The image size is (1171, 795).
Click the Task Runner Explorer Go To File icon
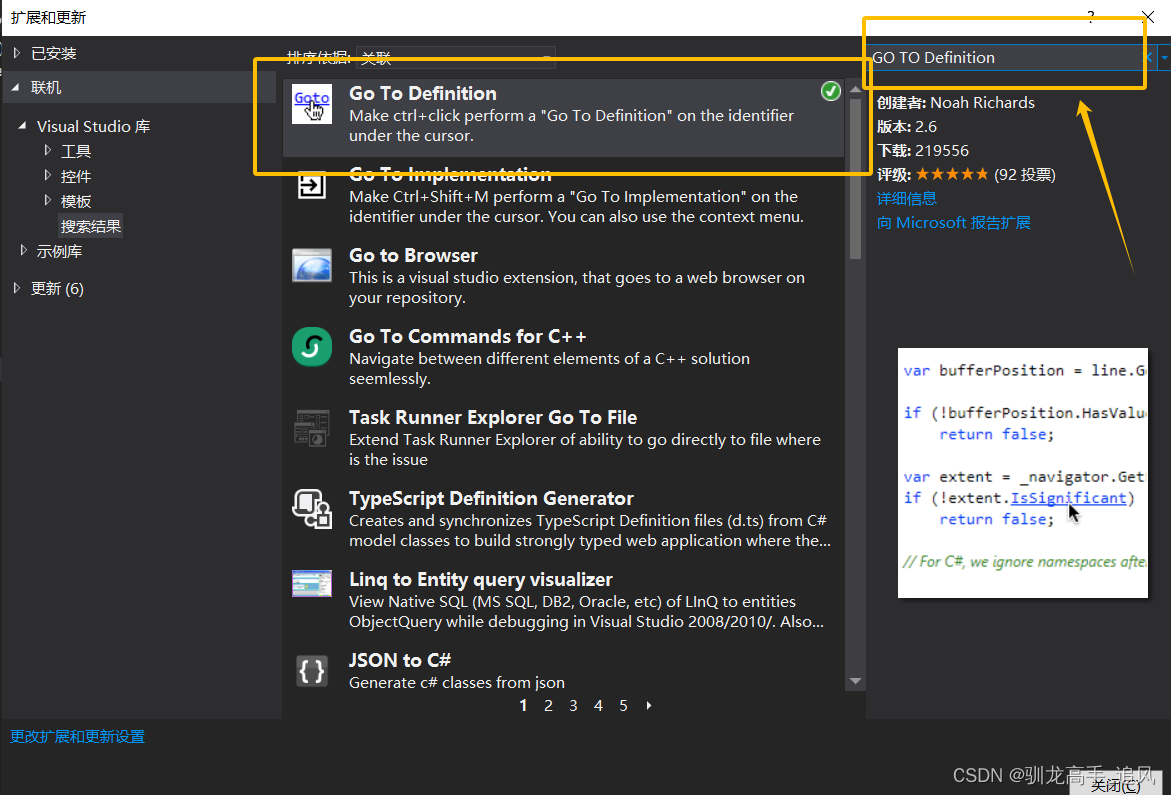(x=311, y=428)
